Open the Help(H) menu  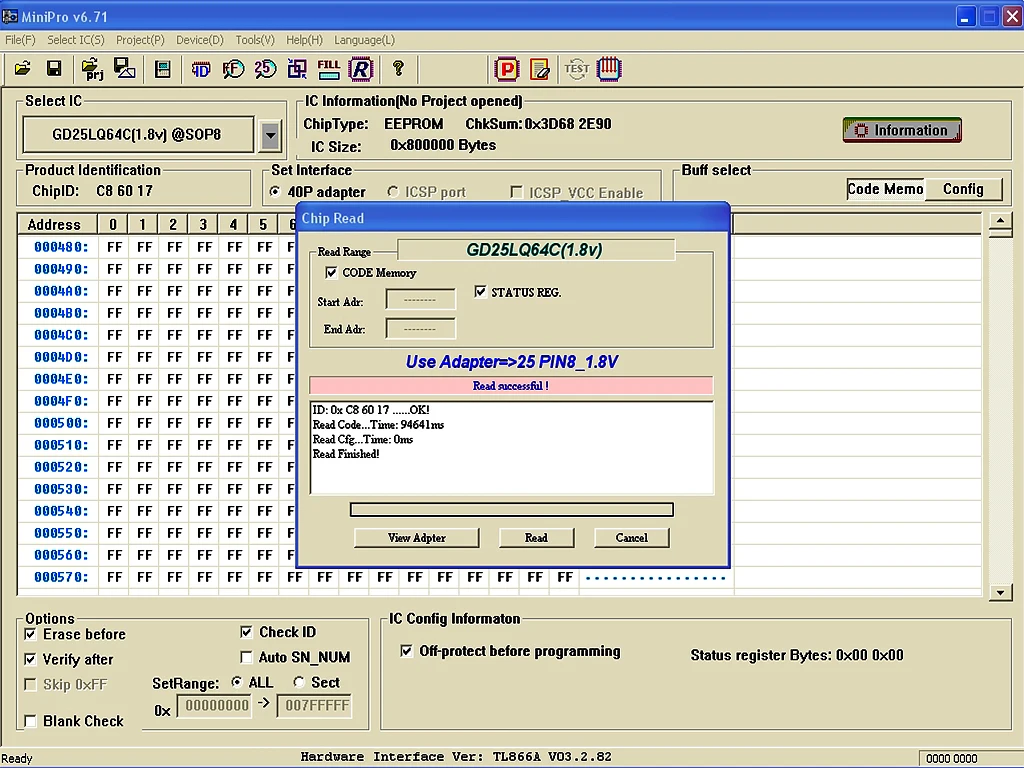(x=304, y=40)
